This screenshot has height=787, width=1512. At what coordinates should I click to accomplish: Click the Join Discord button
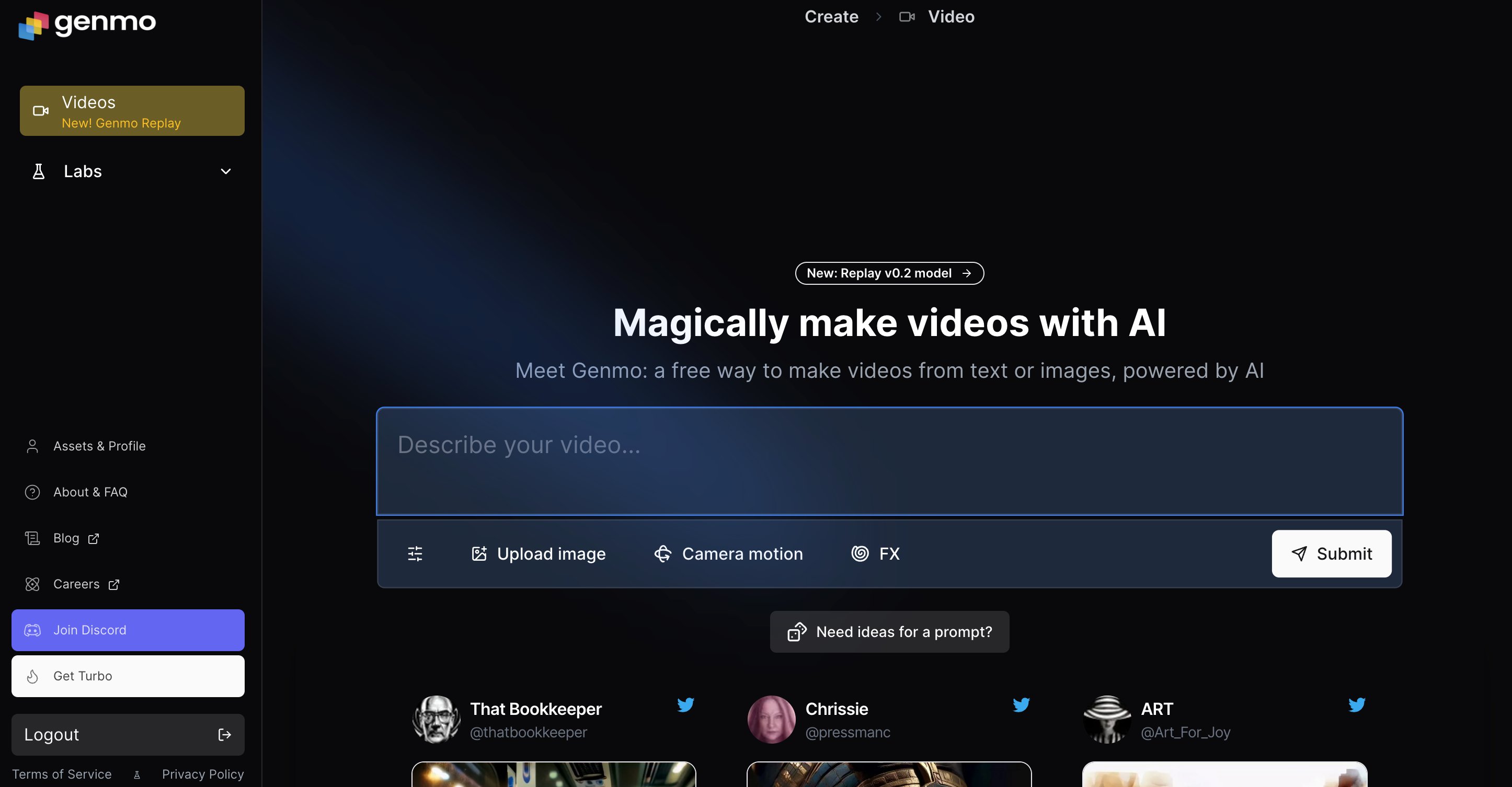click(128, 630)
